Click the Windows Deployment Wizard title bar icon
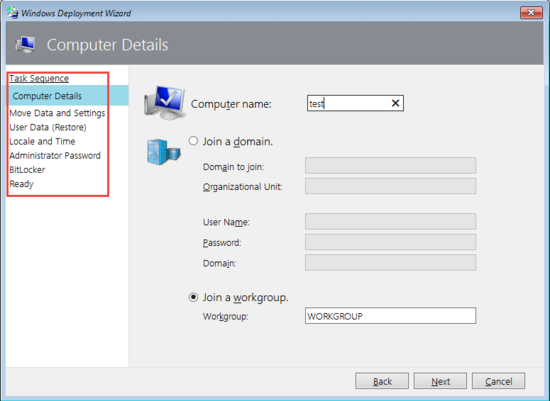Viewport: 550px width, 401px height. pos(12,13)
